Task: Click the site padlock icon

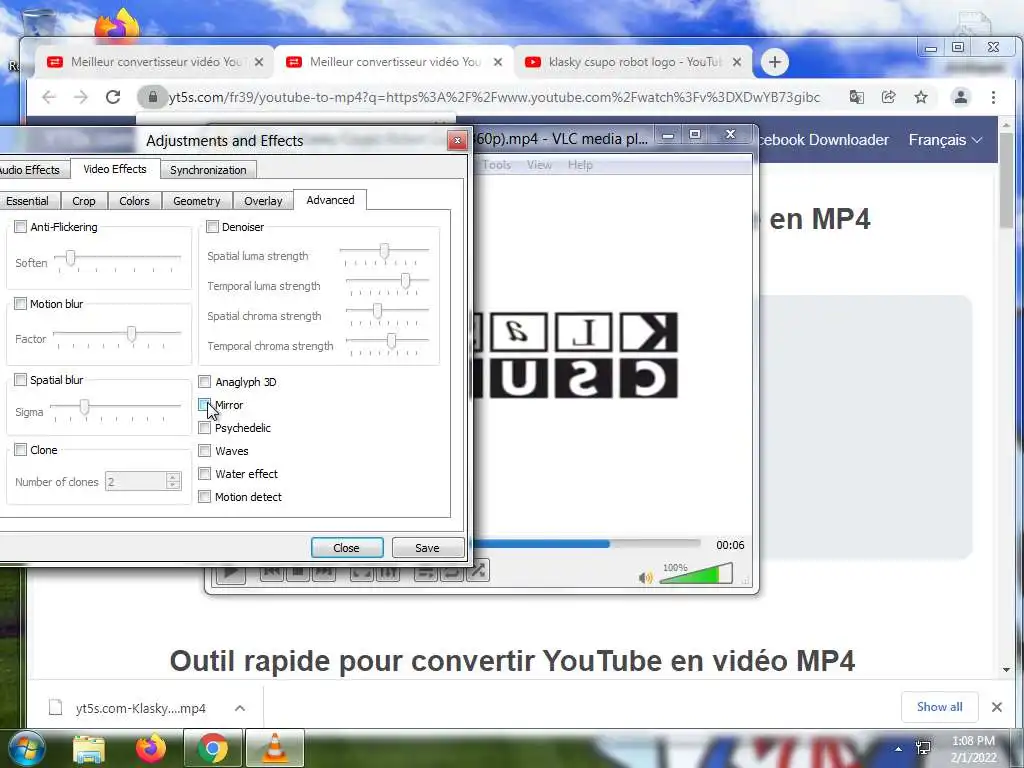Action: 152,97
